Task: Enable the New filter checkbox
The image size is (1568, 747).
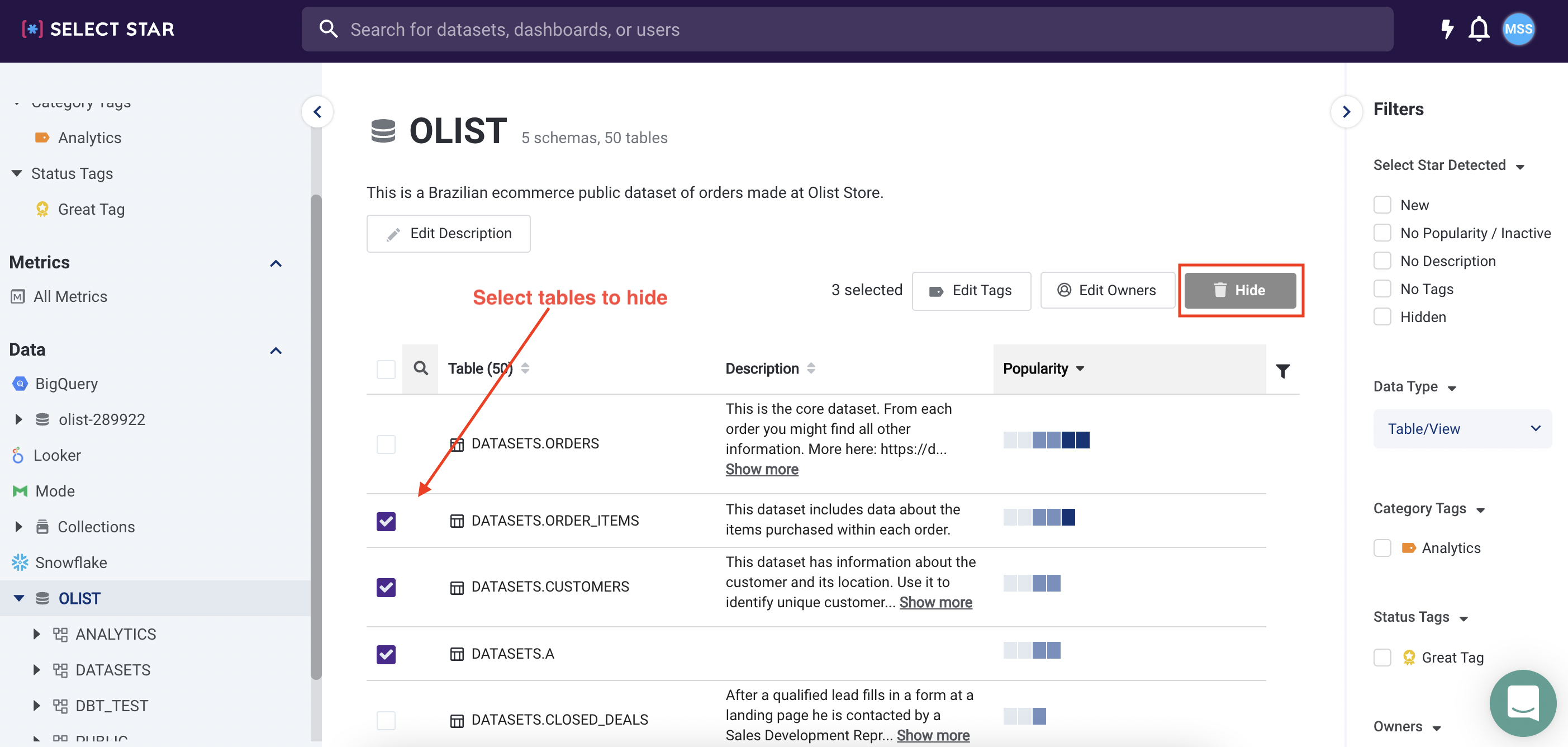Action: click(1382, 205)
